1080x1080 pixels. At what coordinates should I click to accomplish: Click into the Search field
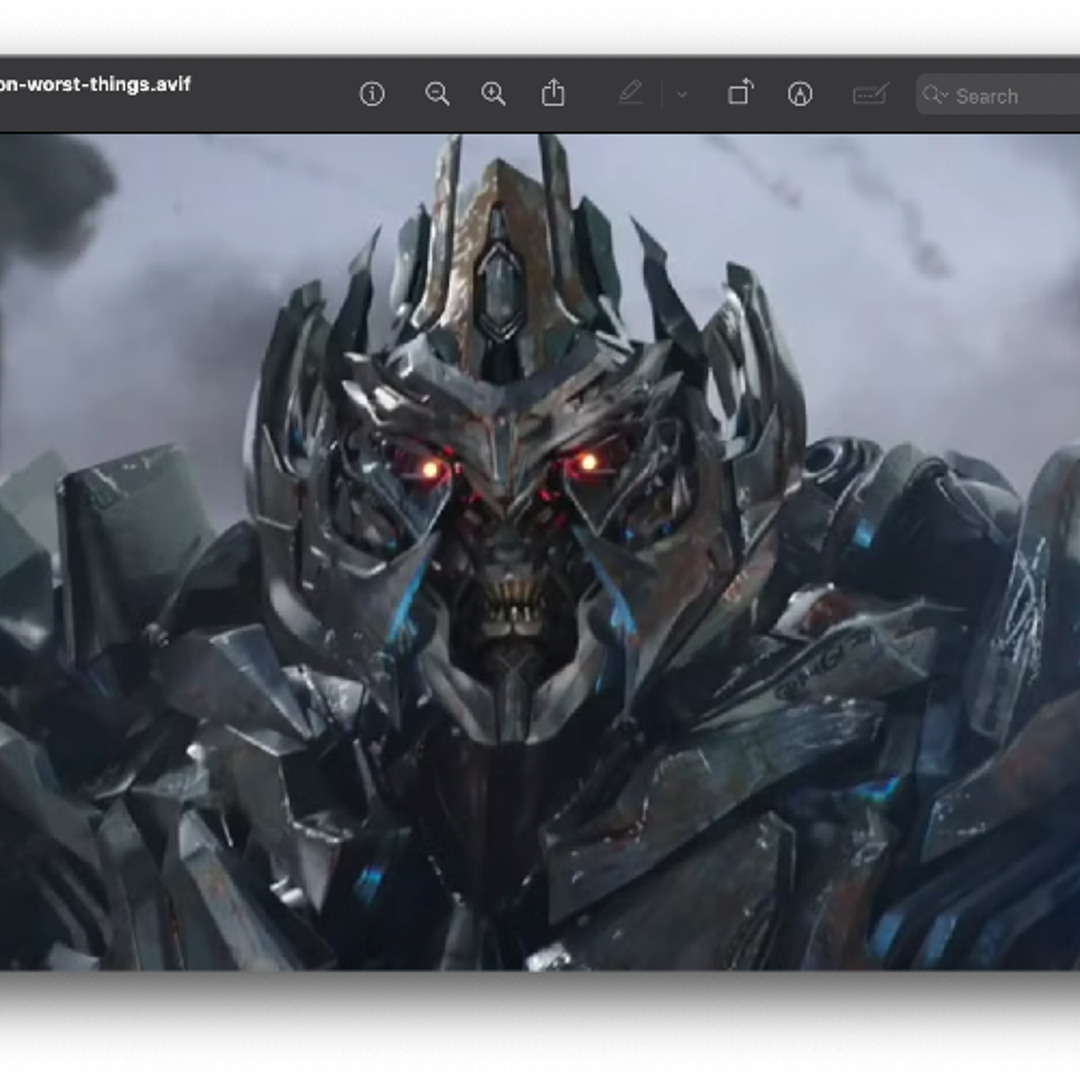[1010, 96]
